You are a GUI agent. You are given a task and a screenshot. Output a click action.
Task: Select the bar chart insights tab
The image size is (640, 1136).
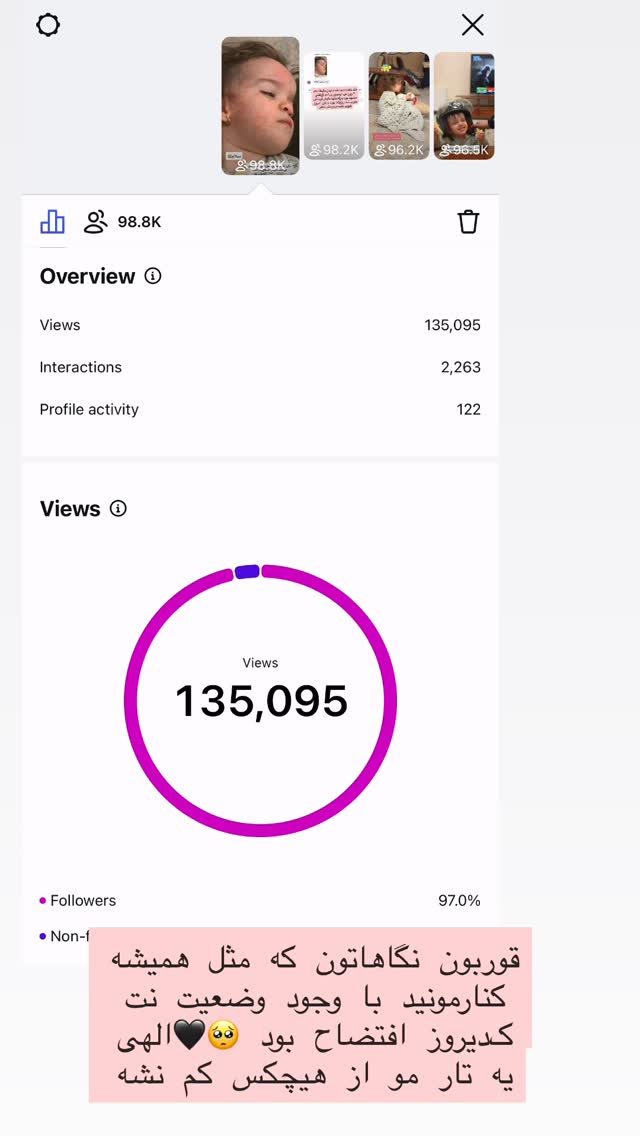(52, 222)
